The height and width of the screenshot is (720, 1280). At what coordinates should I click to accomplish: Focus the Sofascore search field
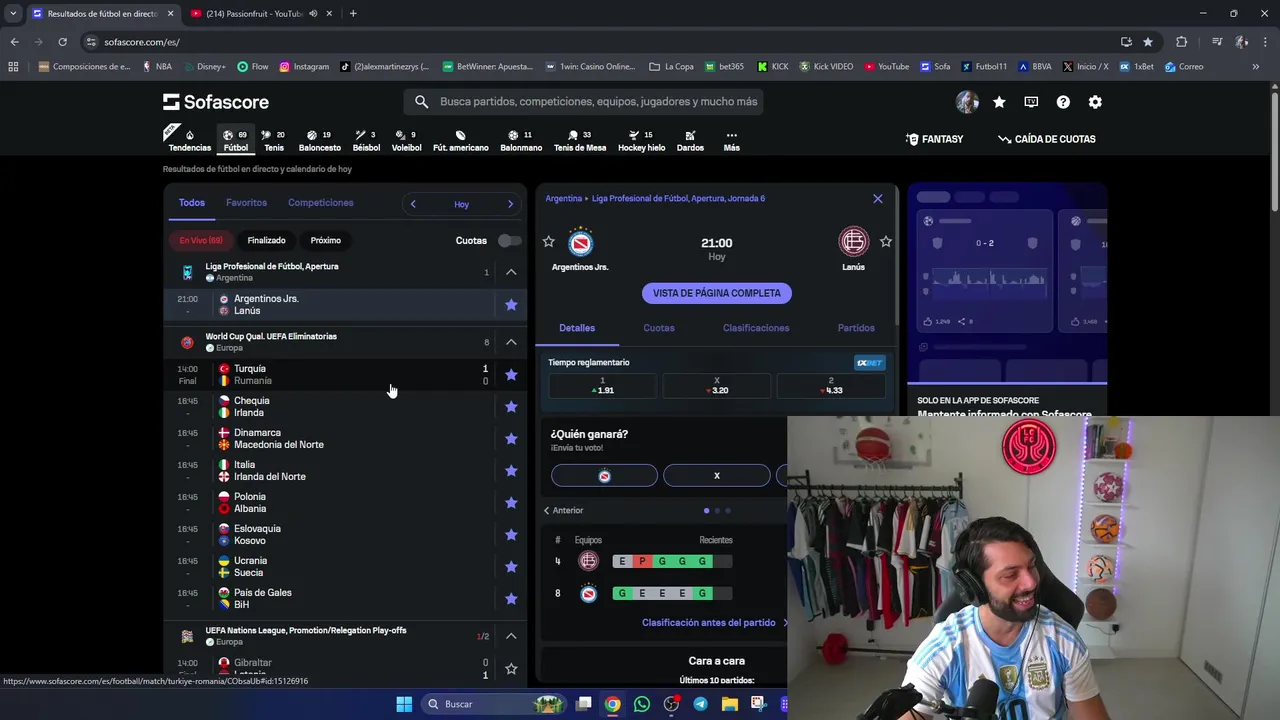(584, 102)
